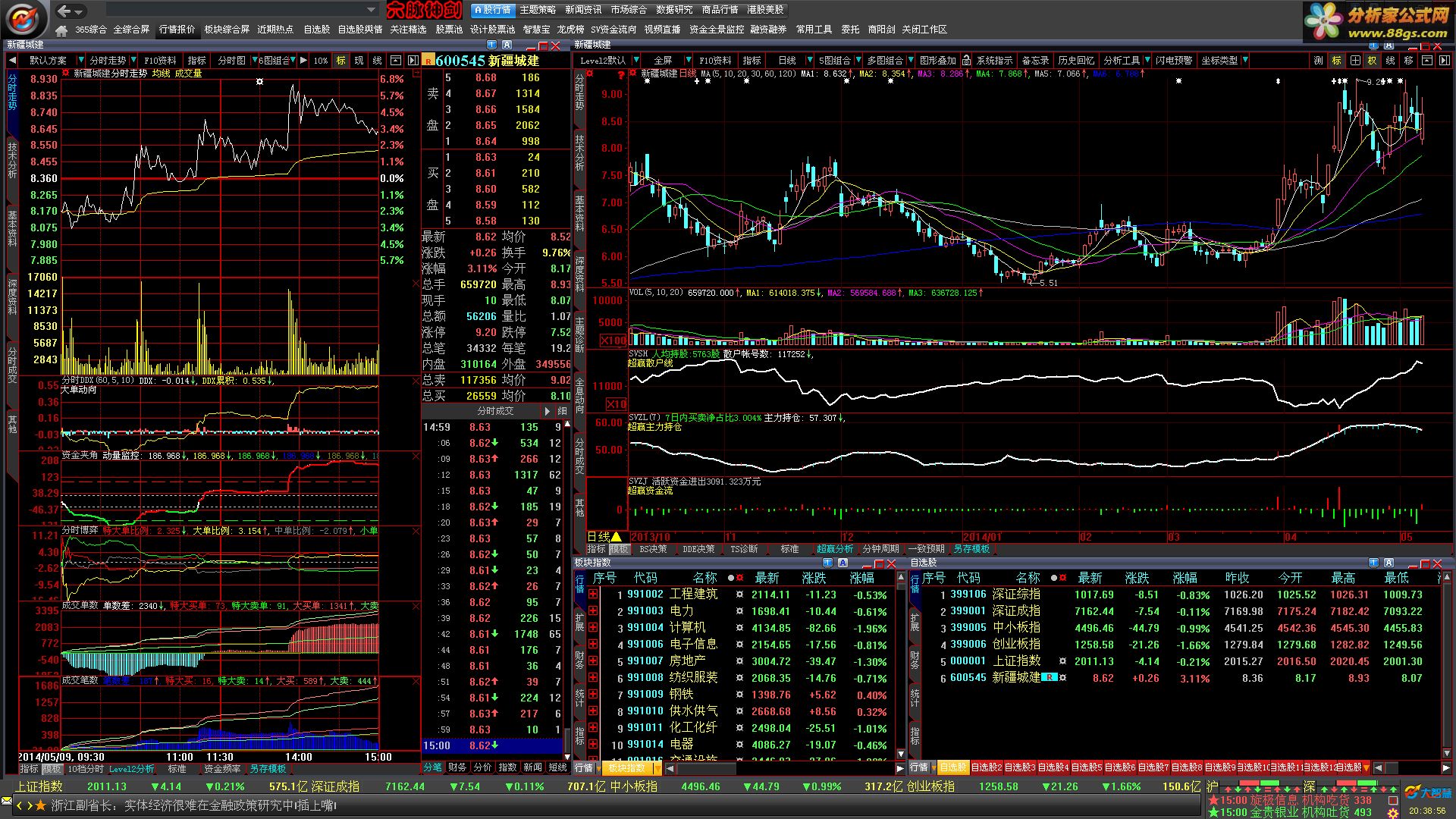This screenshot has width=1456, height=819.
Task: Click the 闪电预警 button
Action: [x=1174, y=61]
